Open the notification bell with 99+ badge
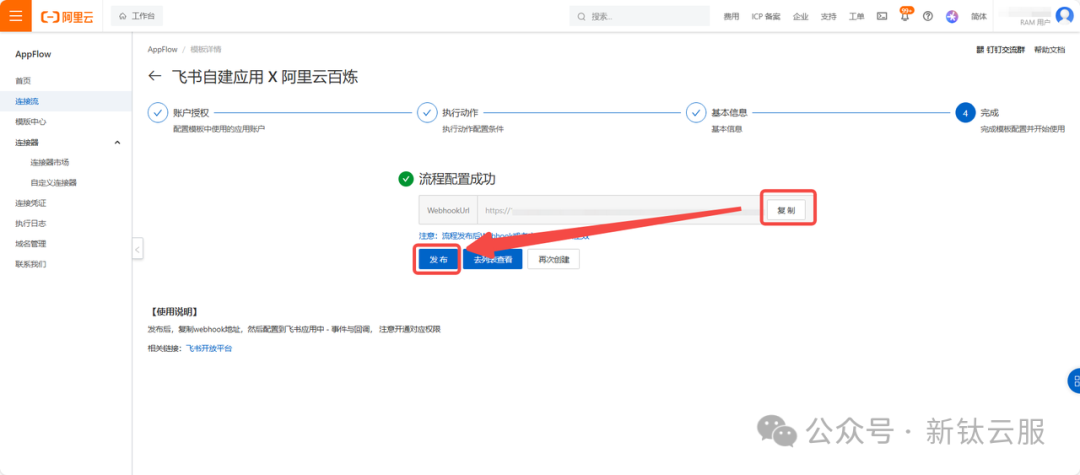This screenshot has height=475, width=1080. click(x=905, y=15)
